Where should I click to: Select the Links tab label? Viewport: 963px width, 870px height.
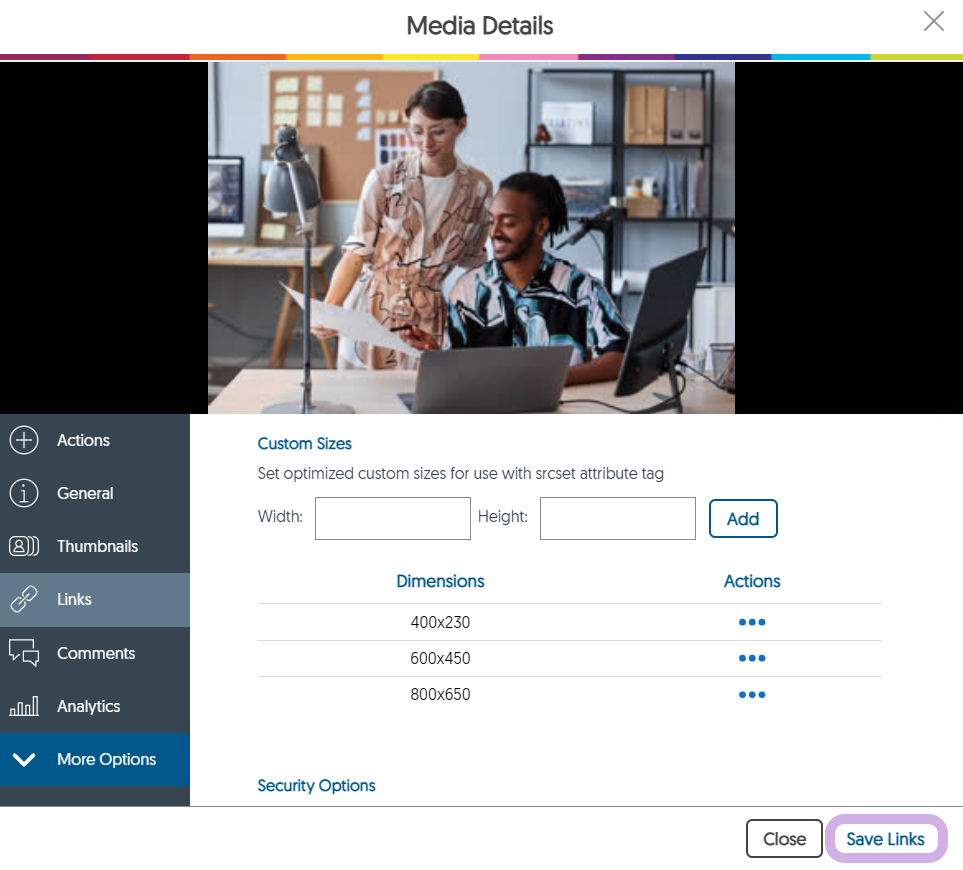point(74,599)
